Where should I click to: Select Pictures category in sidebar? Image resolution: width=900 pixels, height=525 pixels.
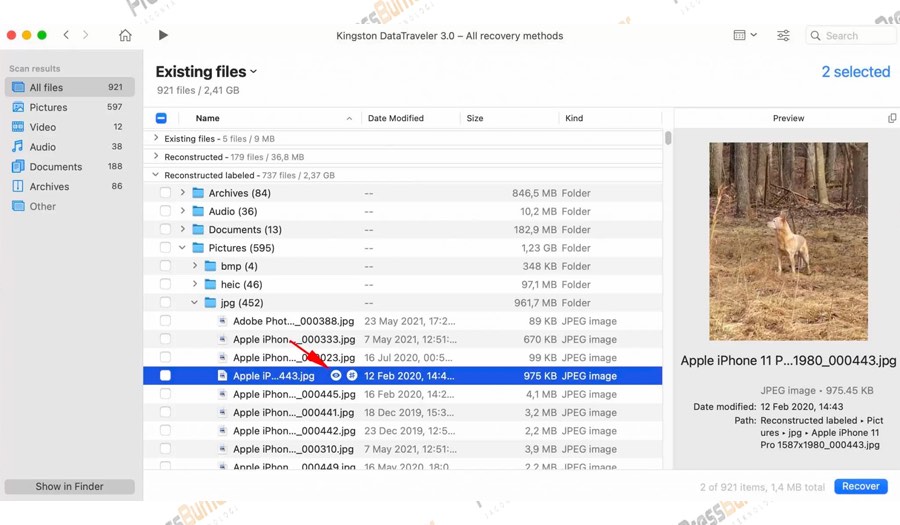click(x=48, y=107)
